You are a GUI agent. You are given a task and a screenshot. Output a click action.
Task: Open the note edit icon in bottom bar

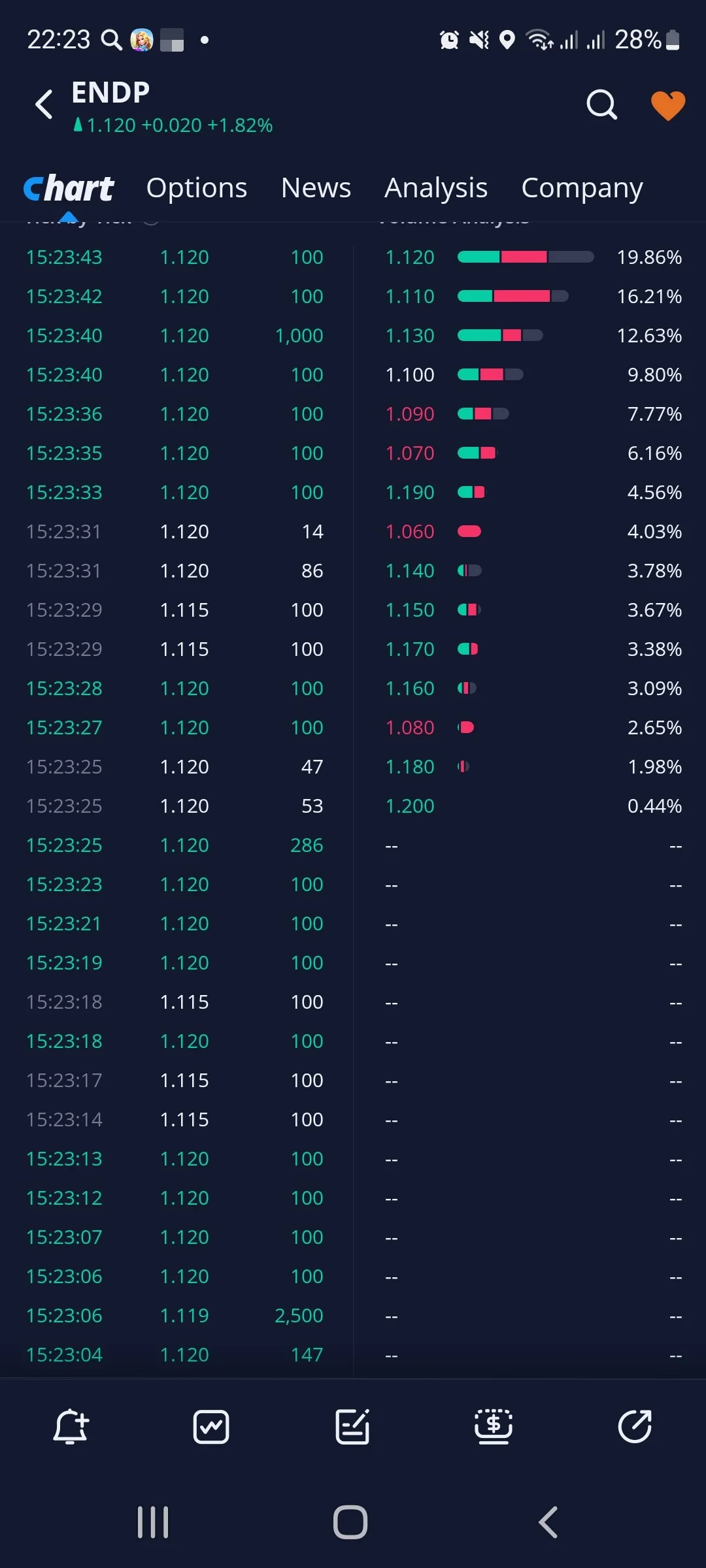pyautogui.click(x=352, y=1426)
